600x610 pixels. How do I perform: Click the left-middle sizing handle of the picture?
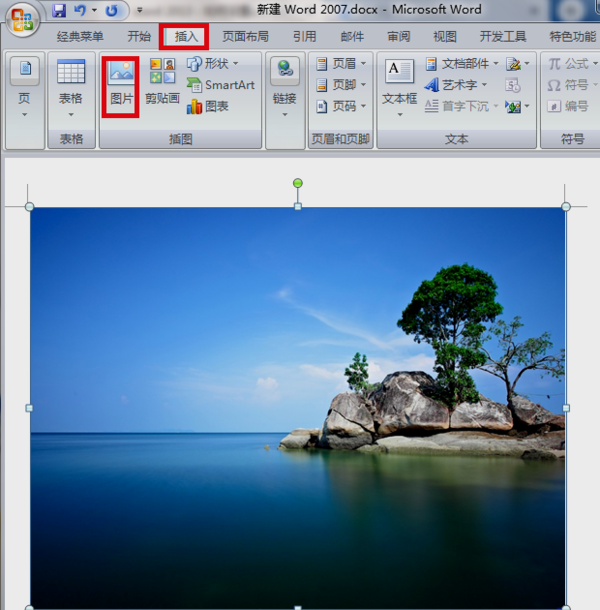click(29, 408)
